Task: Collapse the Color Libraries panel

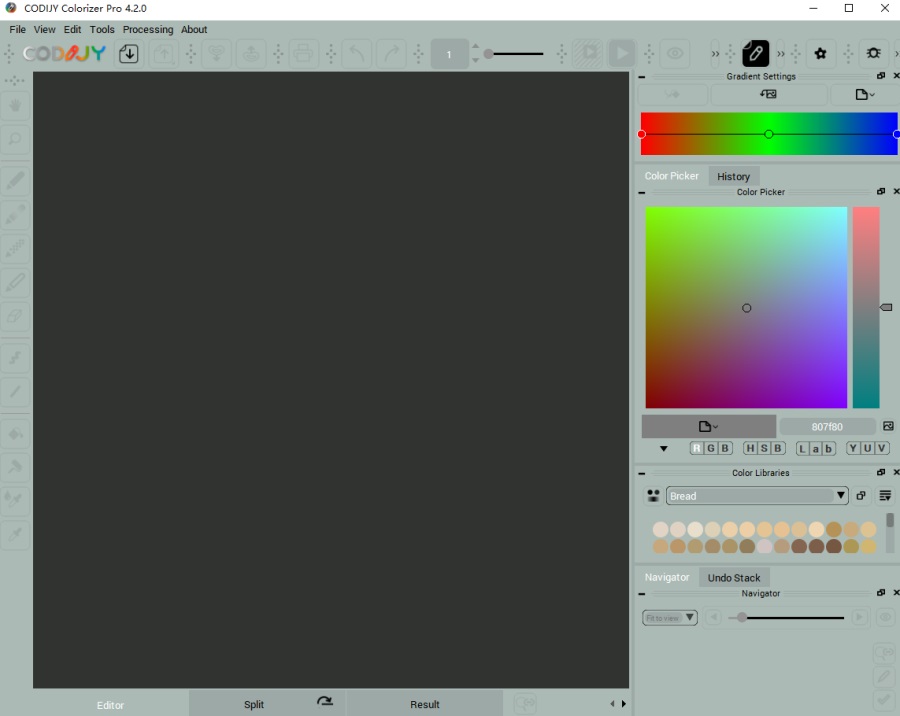Action: (642, 473)
